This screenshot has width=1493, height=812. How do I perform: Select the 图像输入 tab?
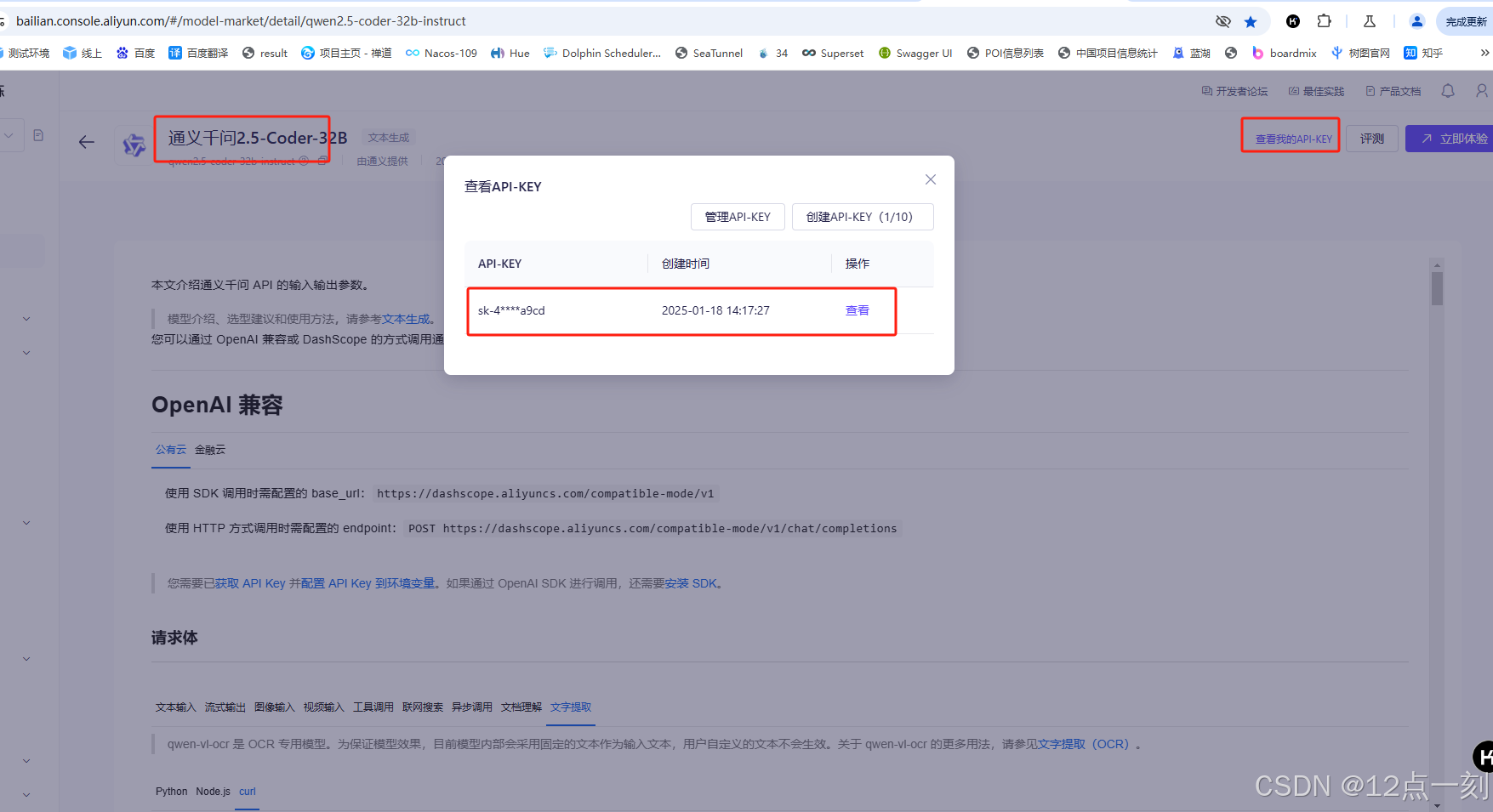(275, 707)
